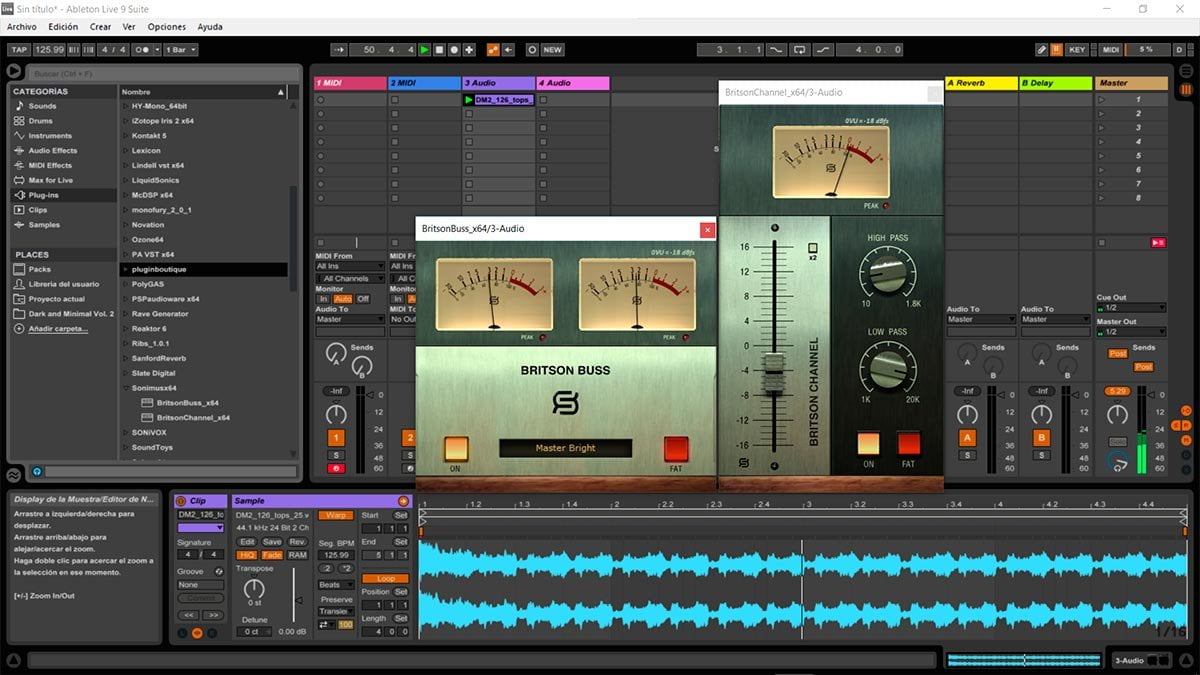Toggle the Warp button

(x=336, y=515)
